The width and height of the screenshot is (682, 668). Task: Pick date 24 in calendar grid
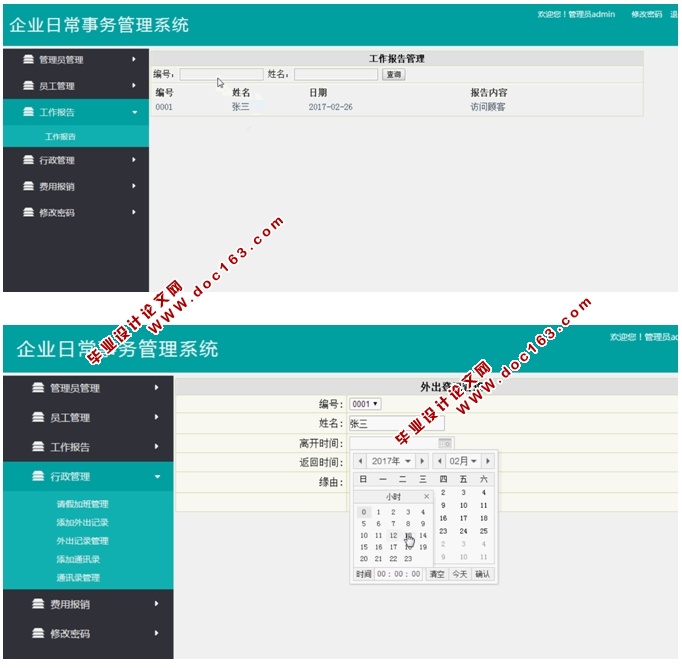[x=463, y=531]
